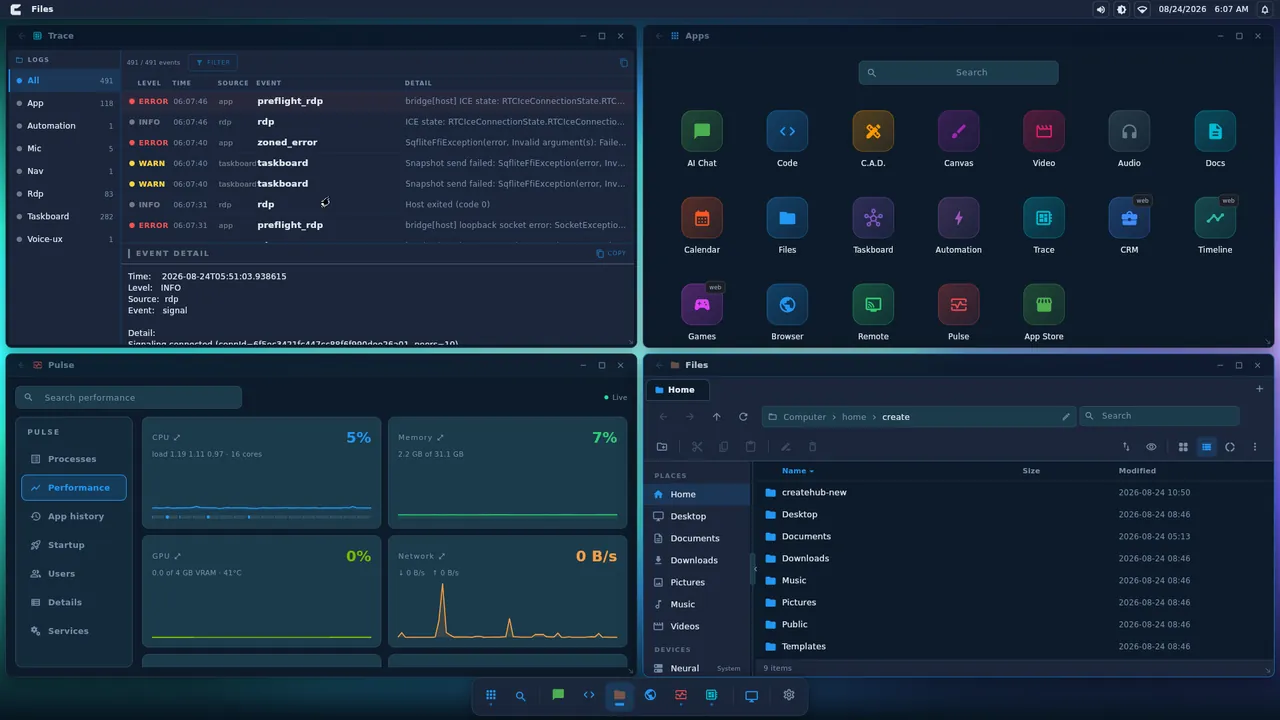Select the Neural device in the Files sidebar
1280x720 pixels.
click(x=698, y=668)
